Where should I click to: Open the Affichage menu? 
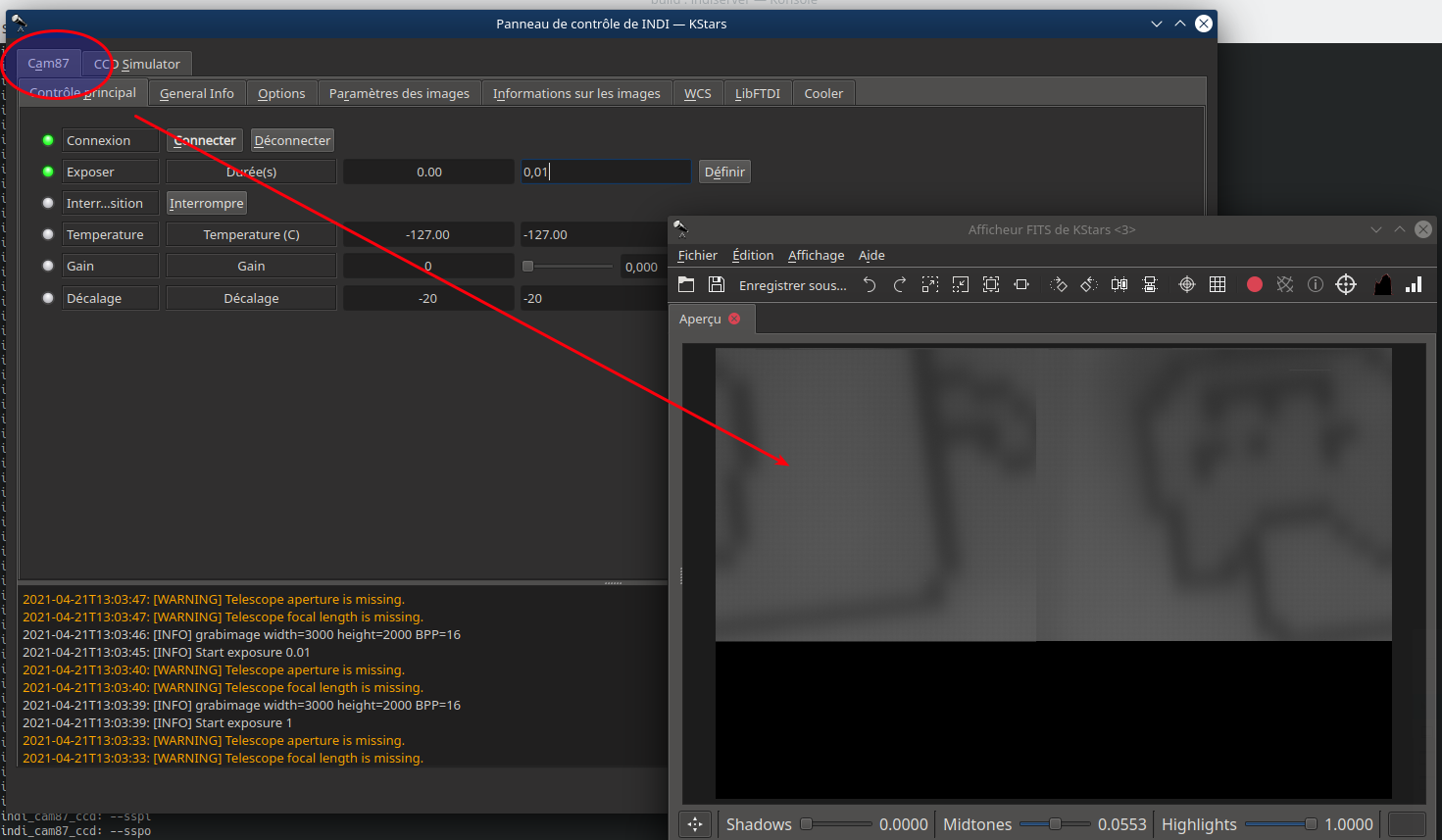tap(816, 255)
